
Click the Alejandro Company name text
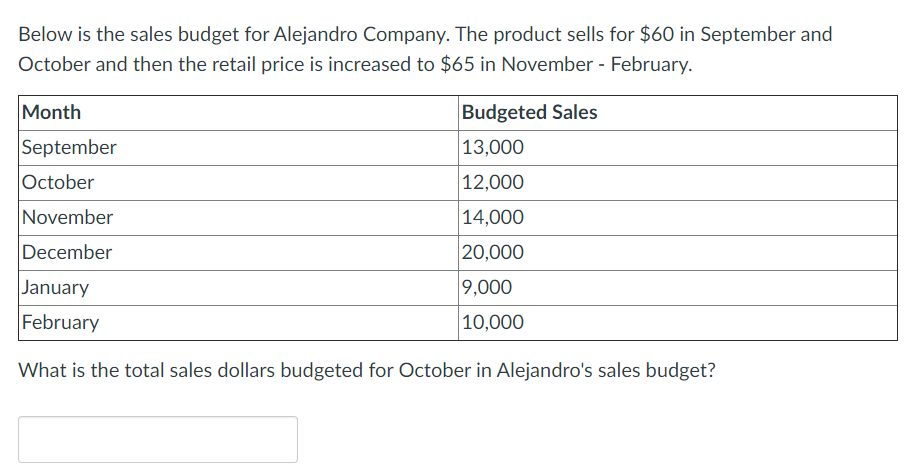point(361,35)
